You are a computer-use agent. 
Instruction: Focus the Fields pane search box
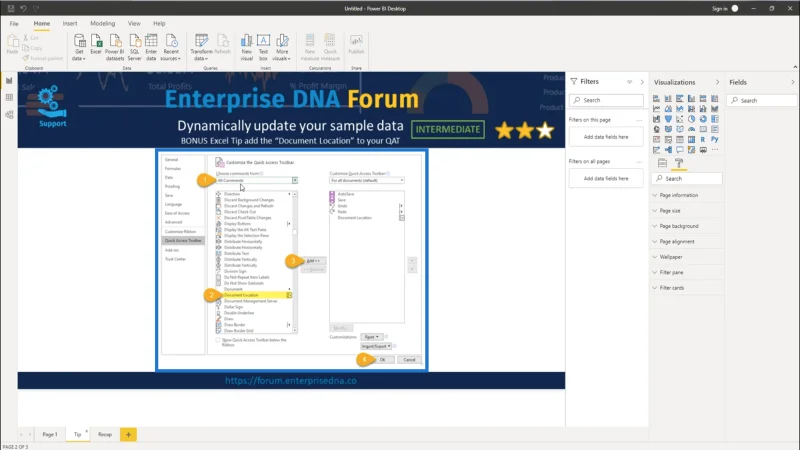(762, 101)
